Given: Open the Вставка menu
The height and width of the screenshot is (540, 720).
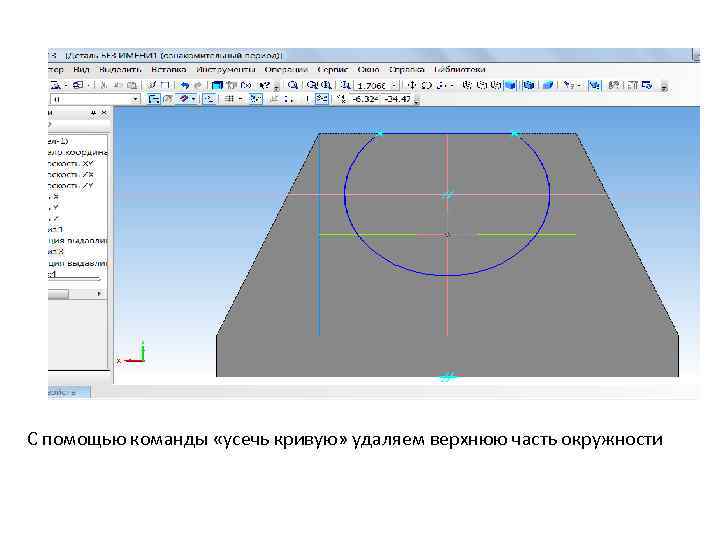Looking at the screenshot, I should pyautogui.click(x=169, y=70).
